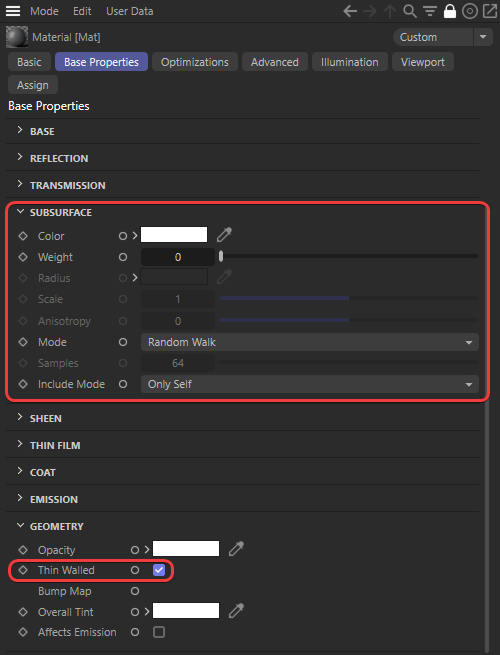Enable the Affects Emission checkbox

point(159,632)
